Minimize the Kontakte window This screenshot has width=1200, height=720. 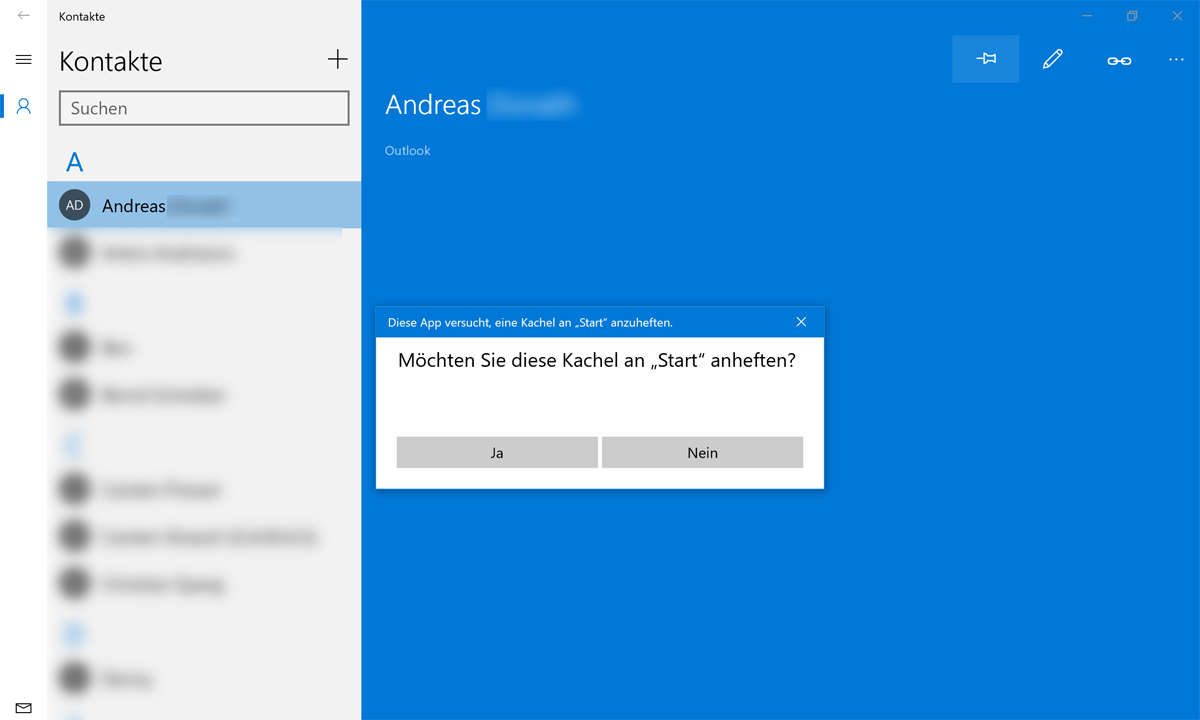click(x=1086, y=16)
